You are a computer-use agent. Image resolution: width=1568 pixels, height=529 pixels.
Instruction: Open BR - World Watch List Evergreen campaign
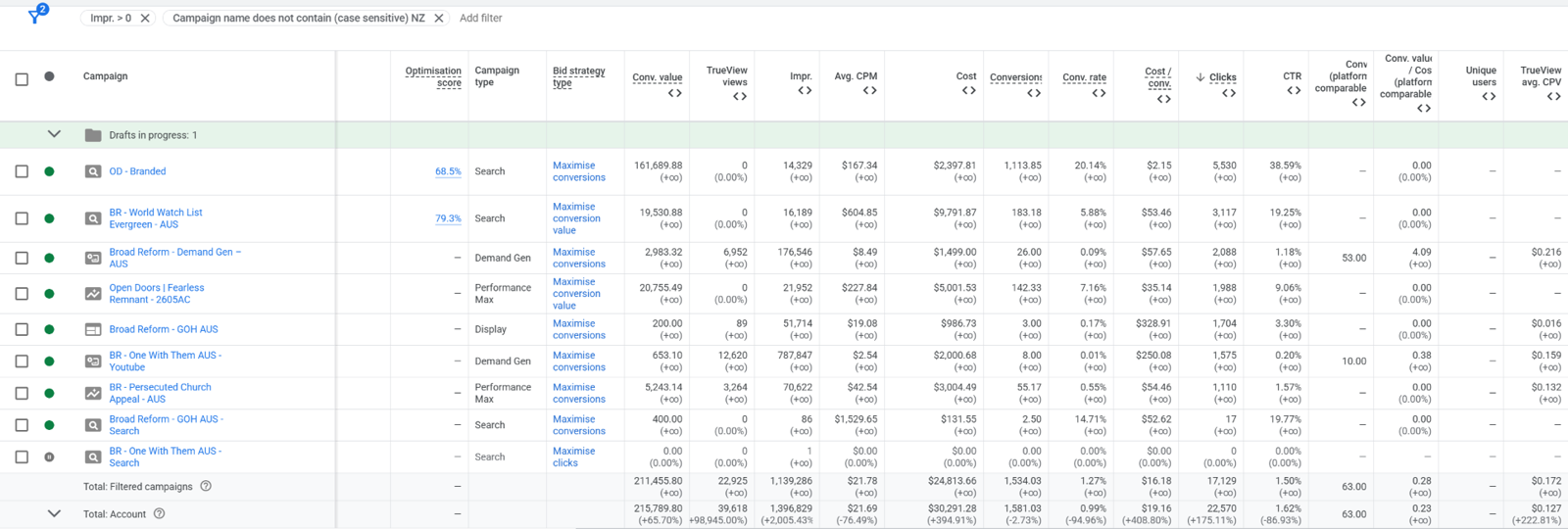156,218
